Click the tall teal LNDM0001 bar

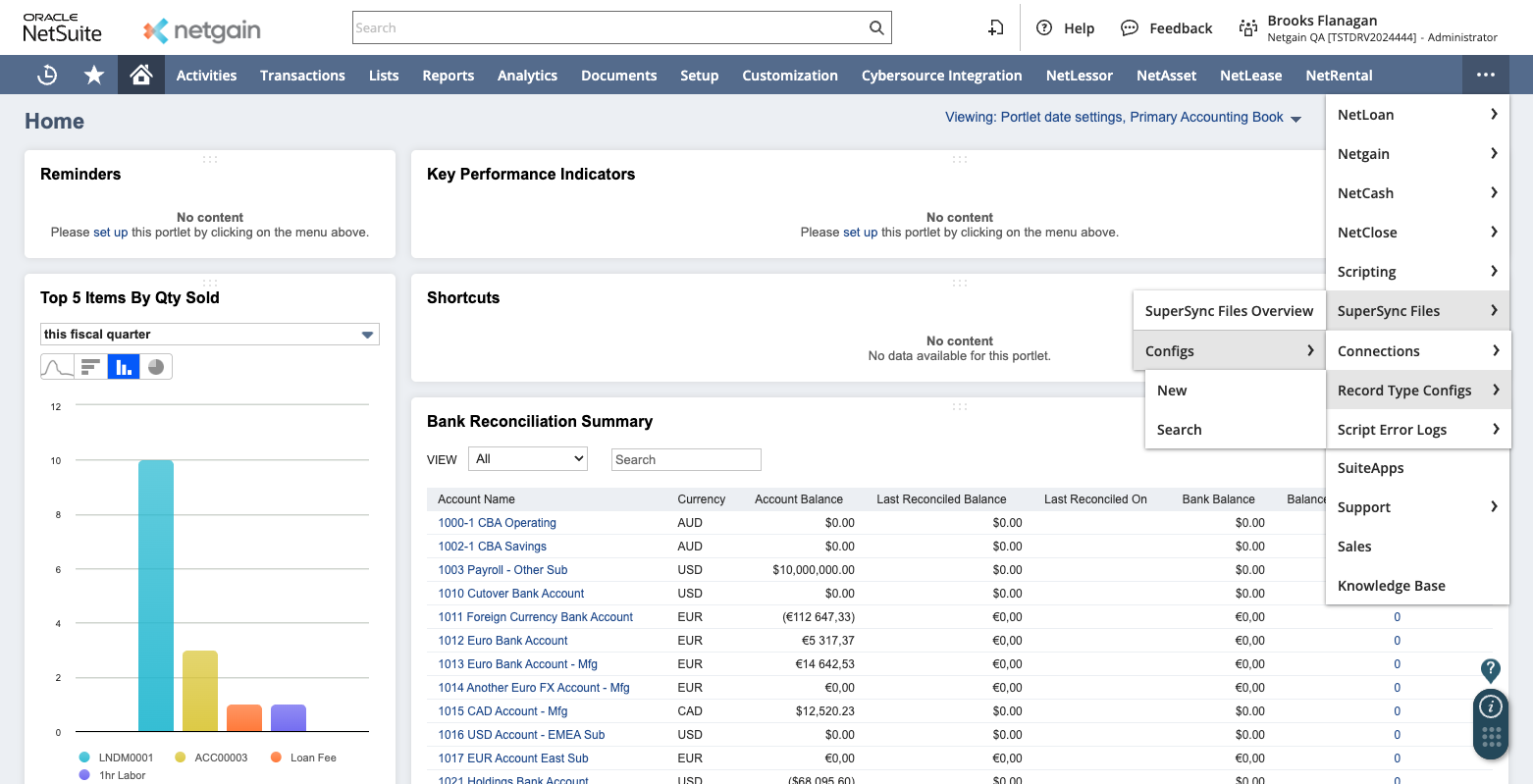(x=156, y=595)
